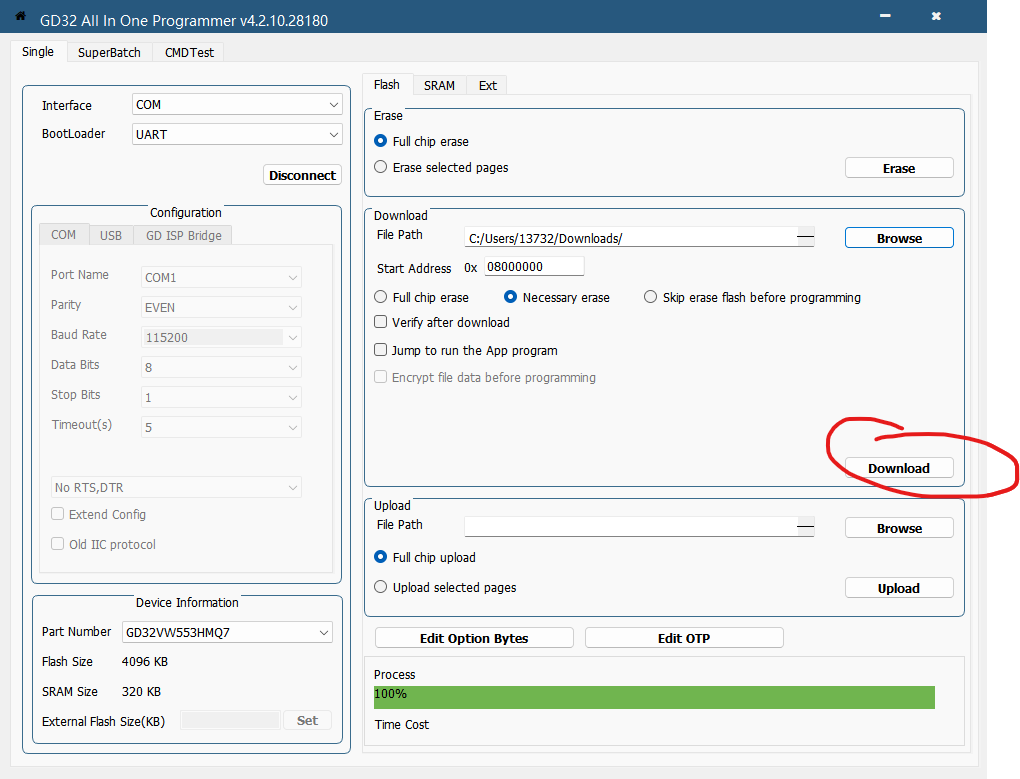Select Full chip erase in the Erase section

[x=381, y=141]
